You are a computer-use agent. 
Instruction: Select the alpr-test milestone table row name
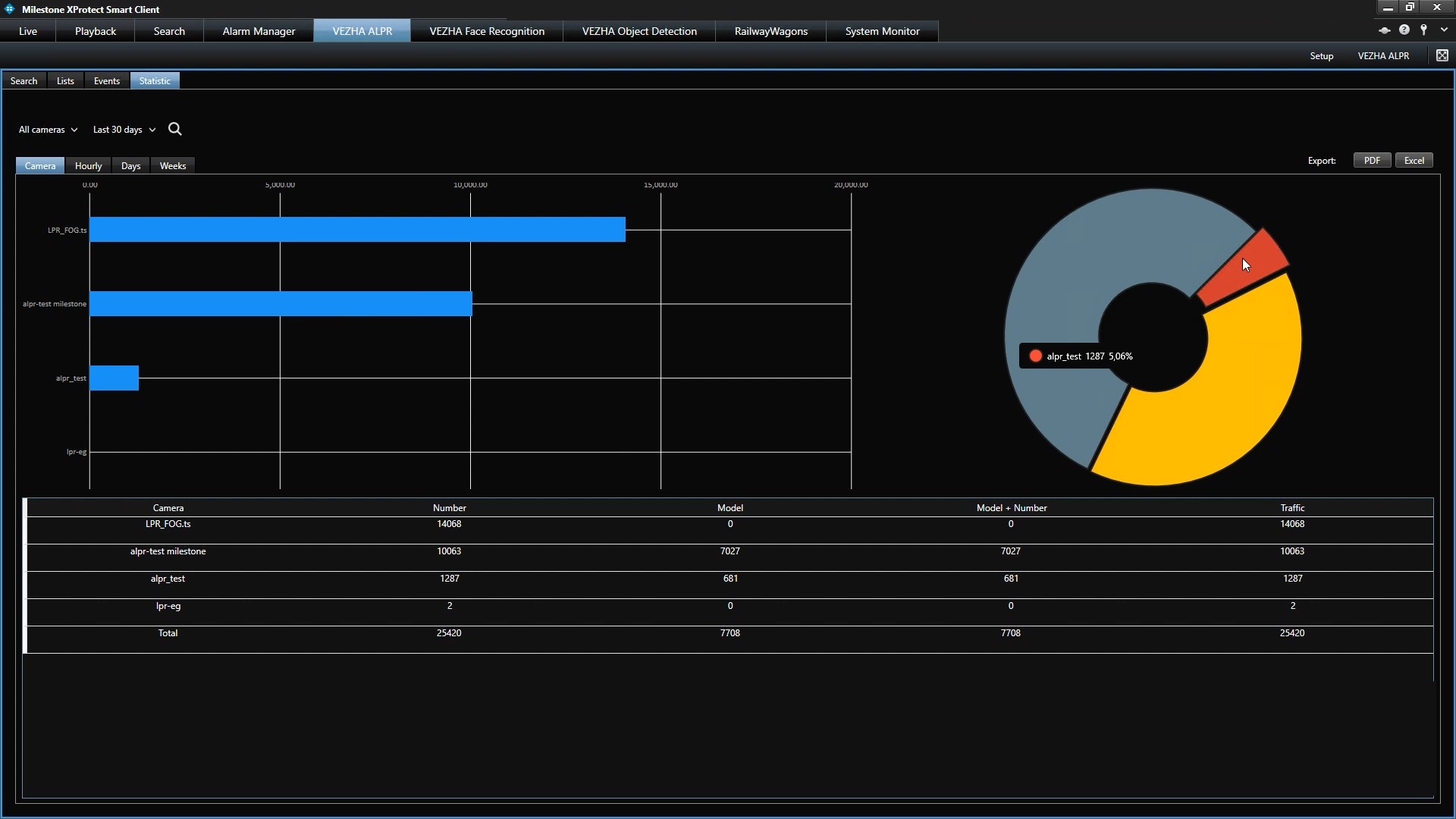coord(168,551)
